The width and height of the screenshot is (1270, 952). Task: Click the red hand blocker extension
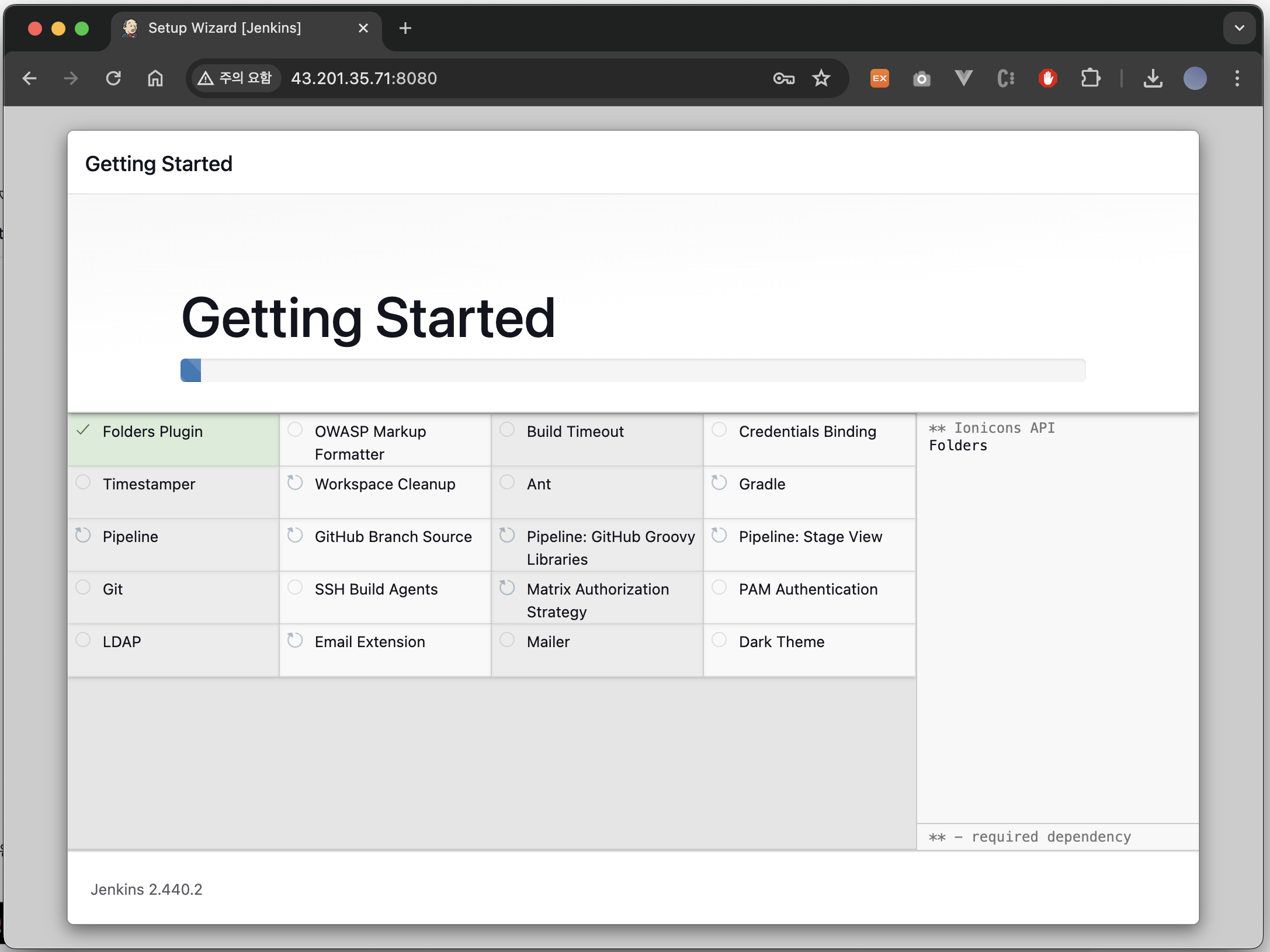click(1047, 78)
